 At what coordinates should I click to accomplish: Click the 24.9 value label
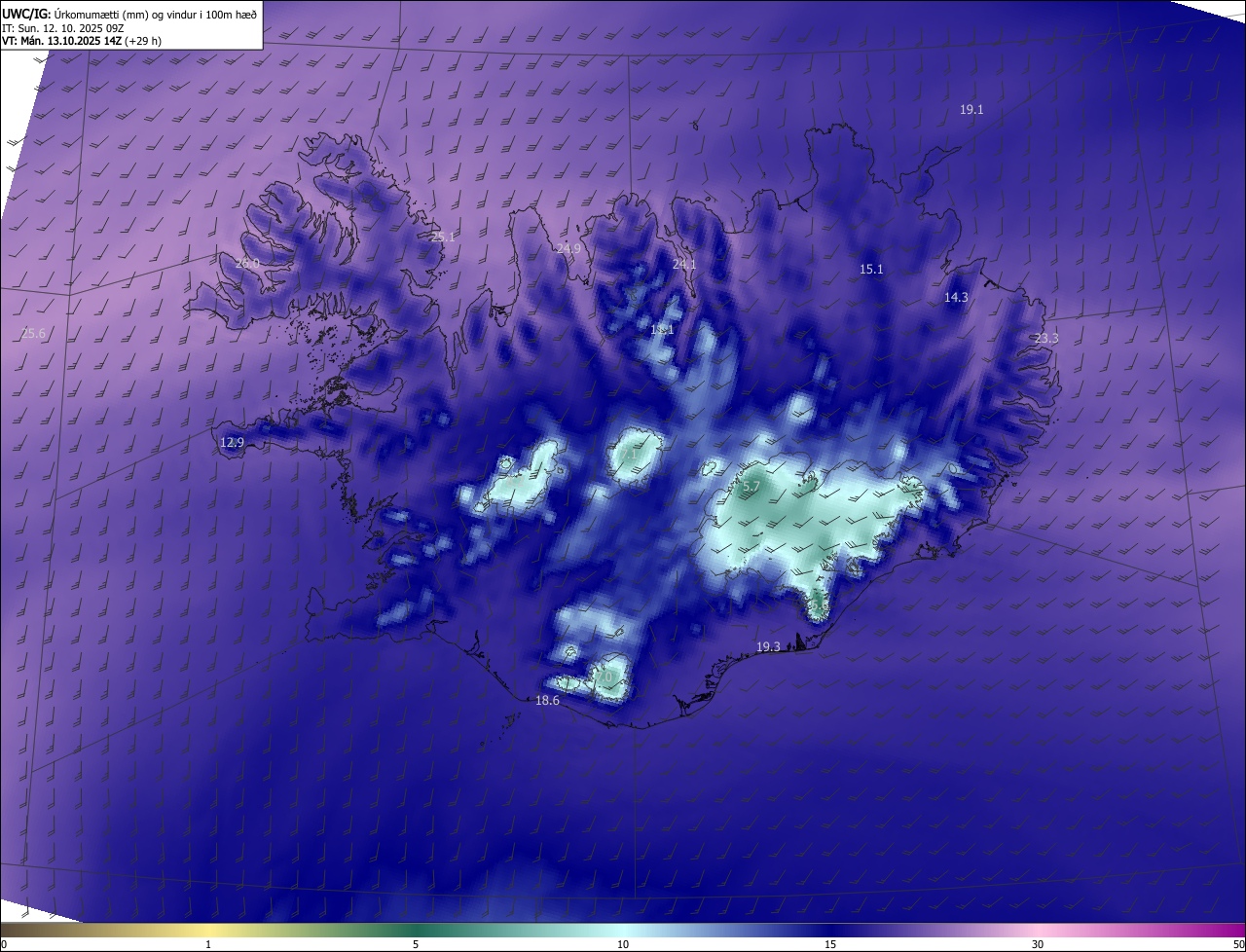pos(568,249)
